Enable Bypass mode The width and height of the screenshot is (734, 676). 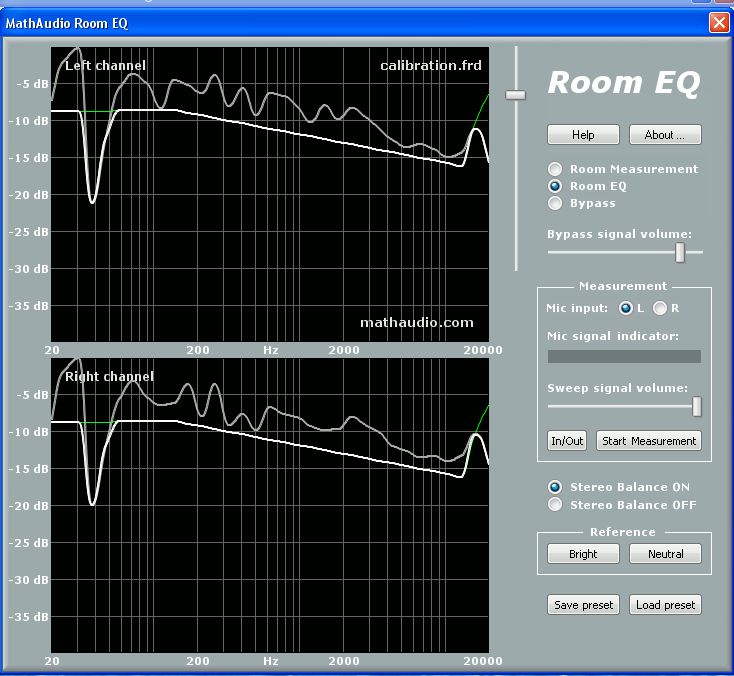click(556, 203)
